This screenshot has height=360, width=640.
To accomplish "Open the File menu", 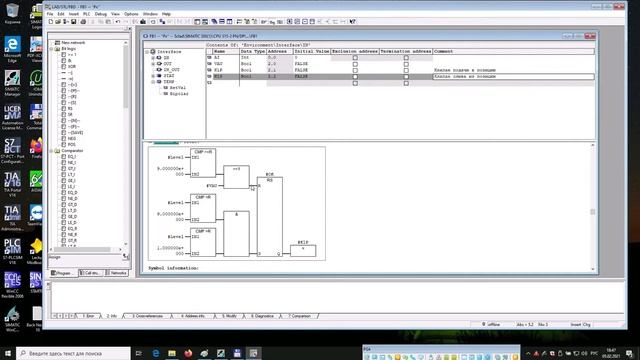I will (50, 14).
